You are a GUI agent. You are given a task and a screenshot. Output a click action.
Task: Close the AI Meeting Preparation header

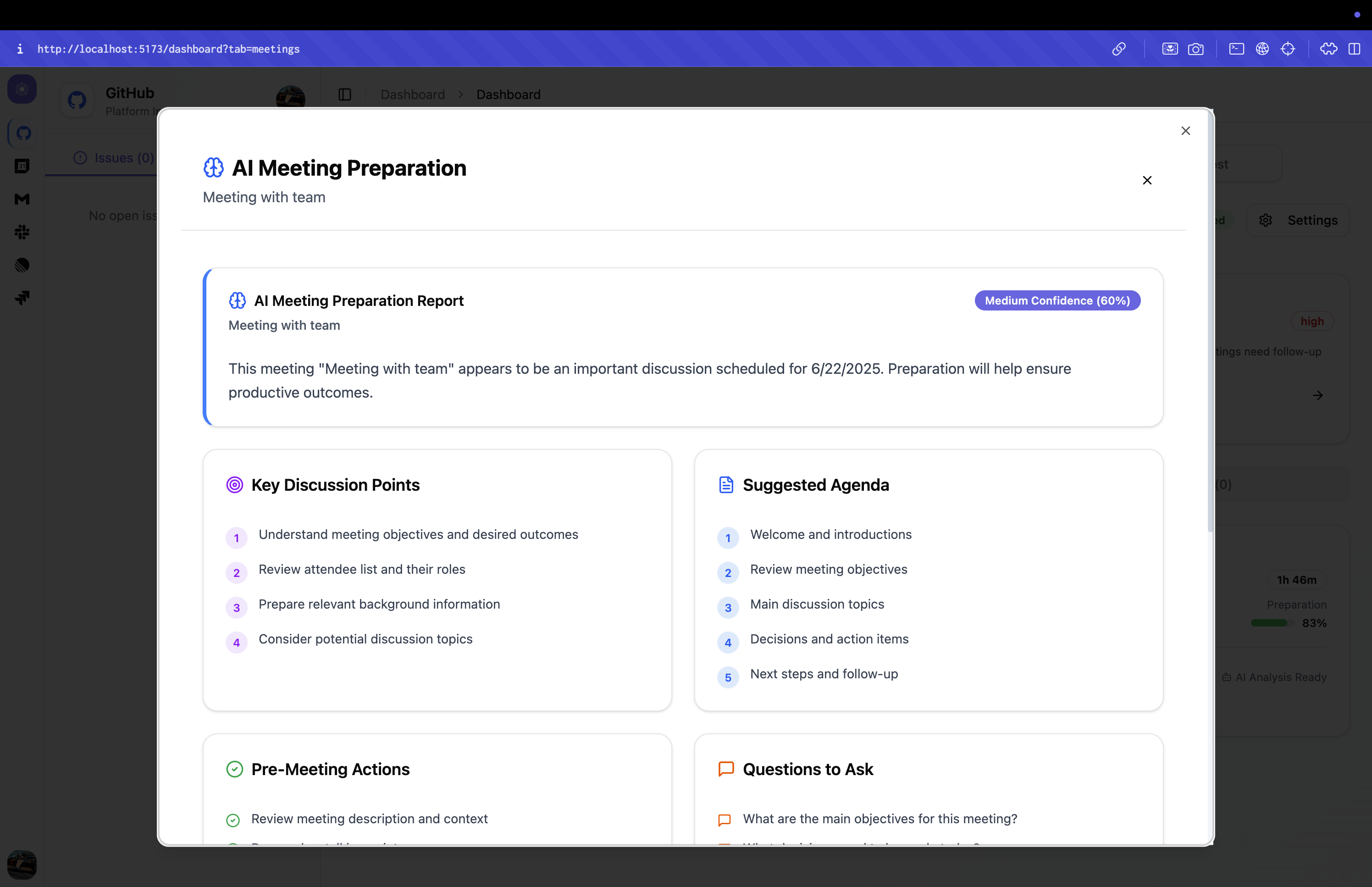click(1147, 180)
